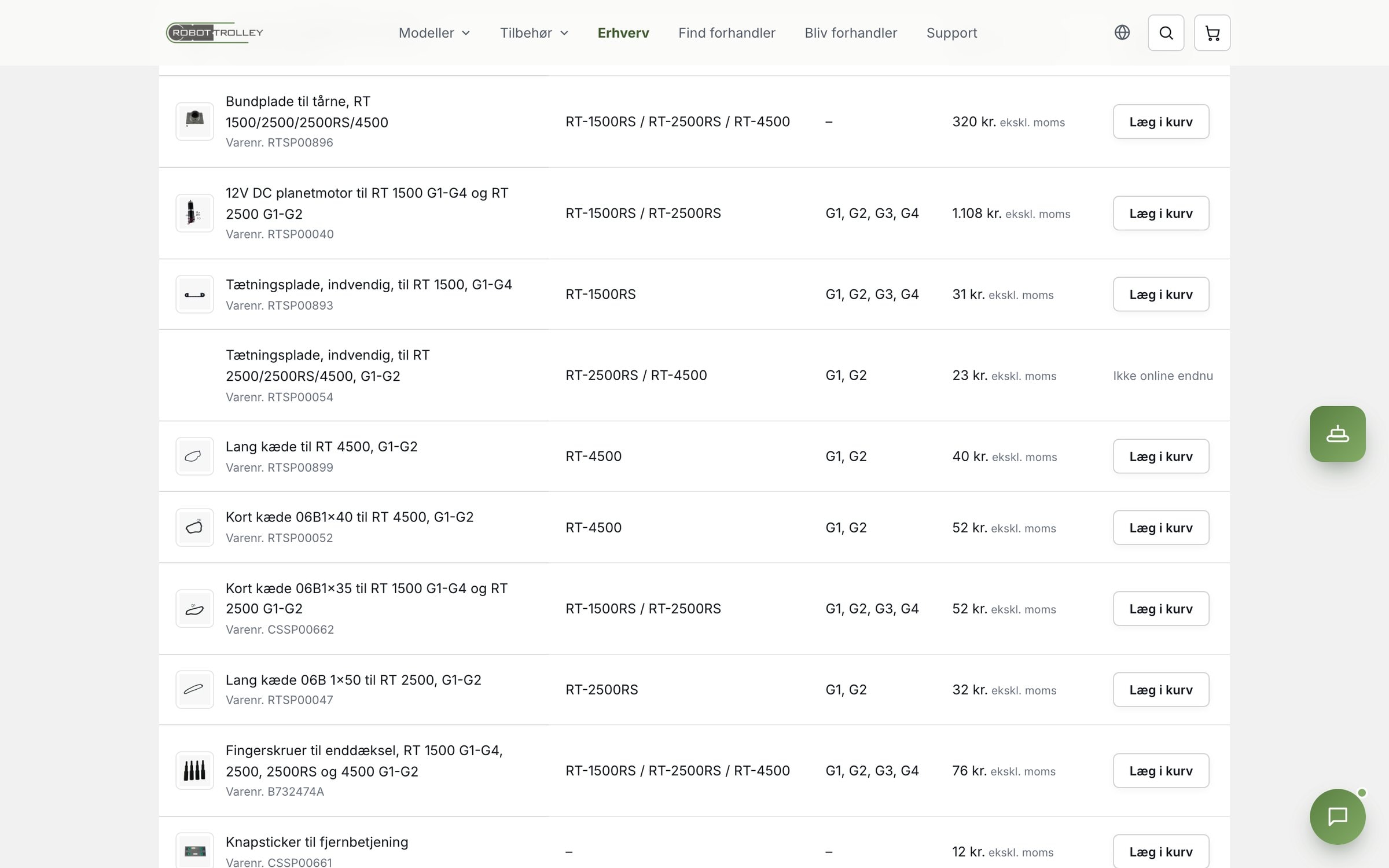
Task: Open Bundplade til tårne product thumbnail
Action: click(x=194, y=122)
